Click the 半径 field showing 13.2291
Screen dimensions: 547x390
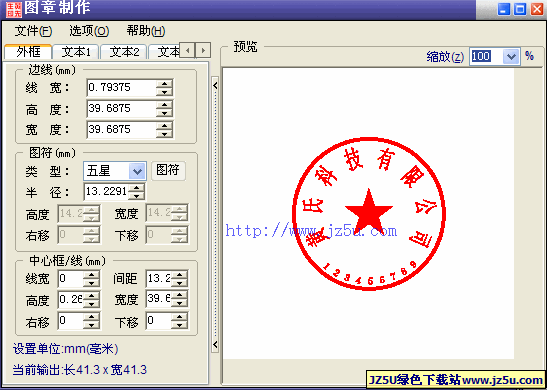106,192
